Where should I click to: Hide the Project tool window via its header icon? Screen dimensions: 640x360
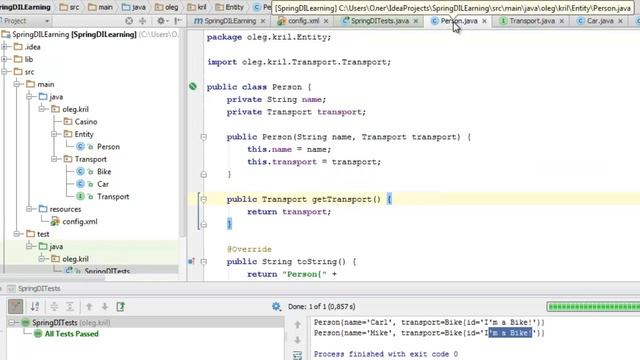click(x=178, y=20)
